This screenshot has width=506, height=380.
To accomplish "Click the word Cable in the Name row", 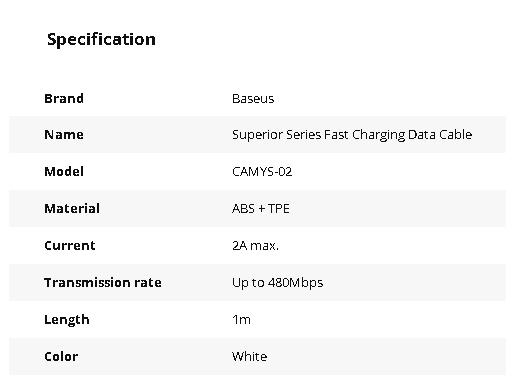I will [456, 135].
